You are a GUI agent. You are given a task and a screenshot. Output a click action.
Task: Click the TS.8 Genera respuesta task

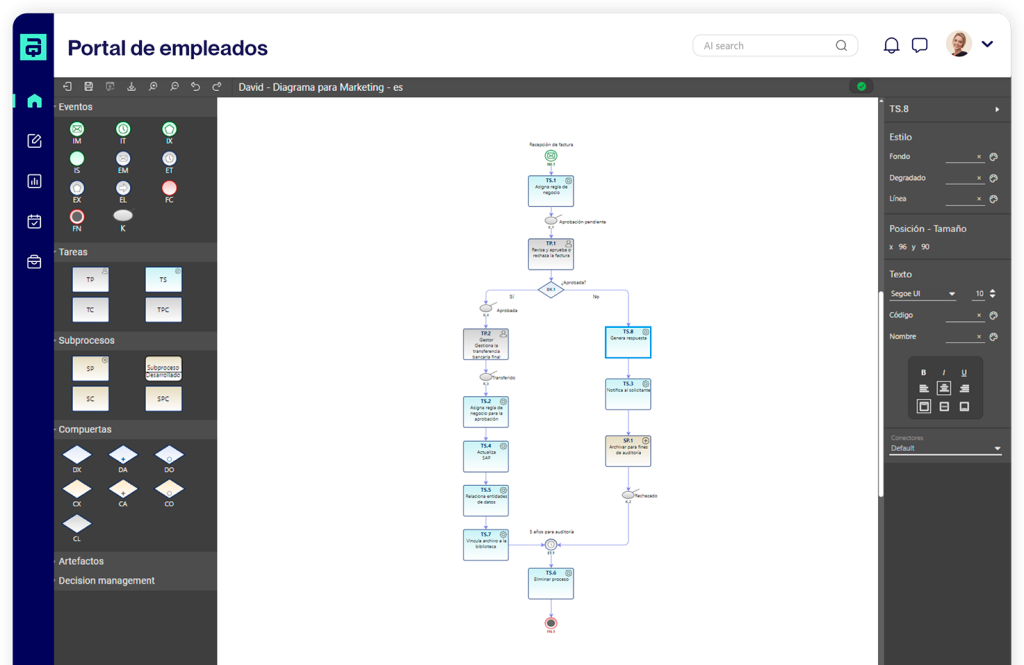(x=628, y=342)
